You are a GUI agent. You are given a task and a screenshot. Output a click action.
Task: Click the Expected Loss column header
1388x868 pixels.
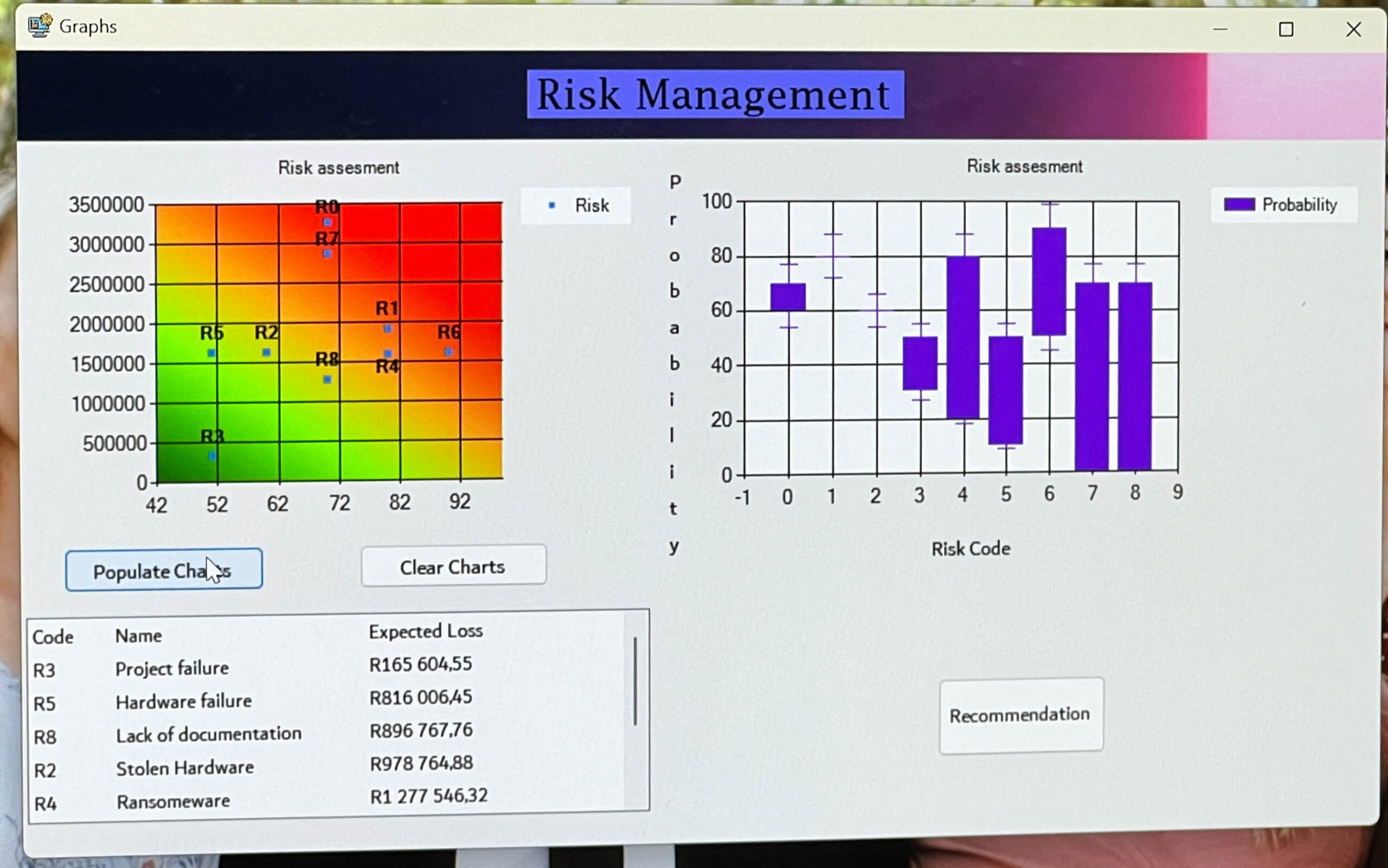point(426,632)
